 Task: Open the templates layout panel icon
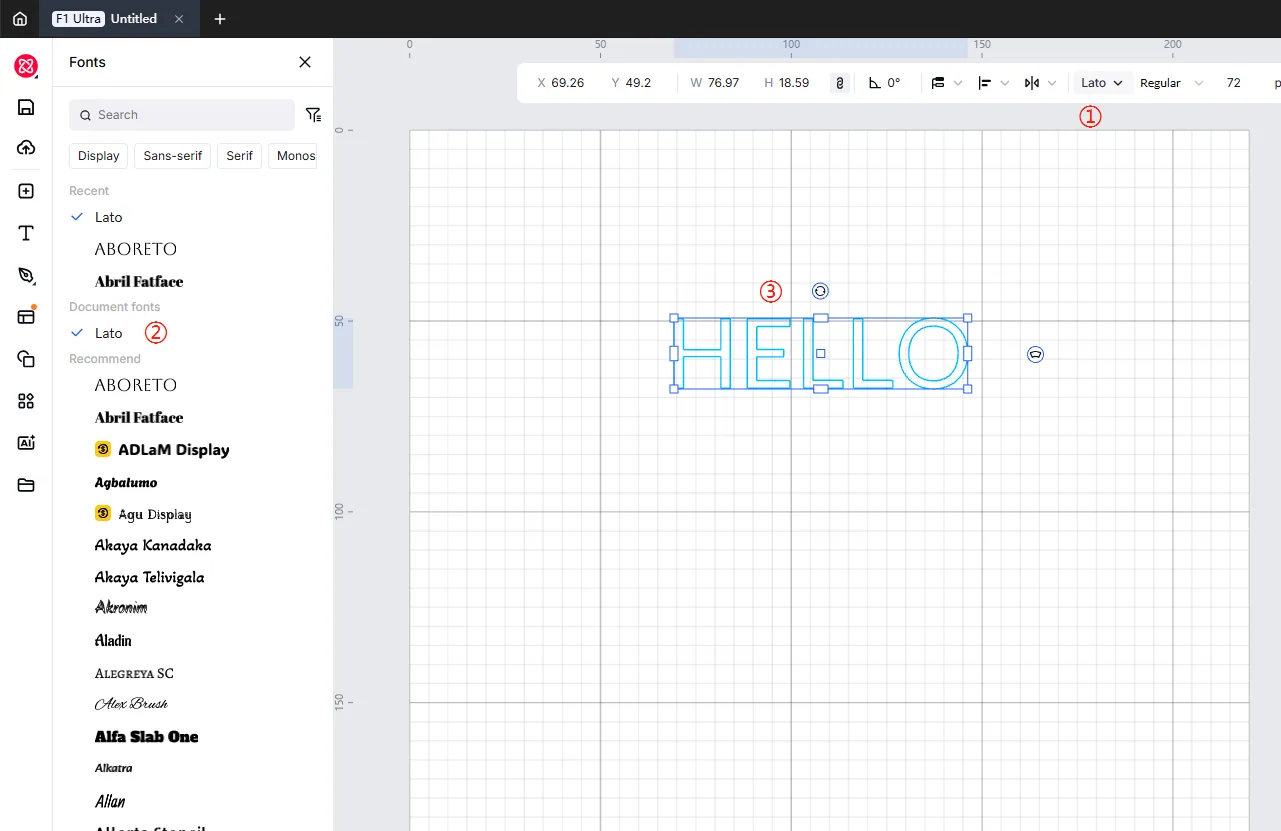(x=26, y=316)
